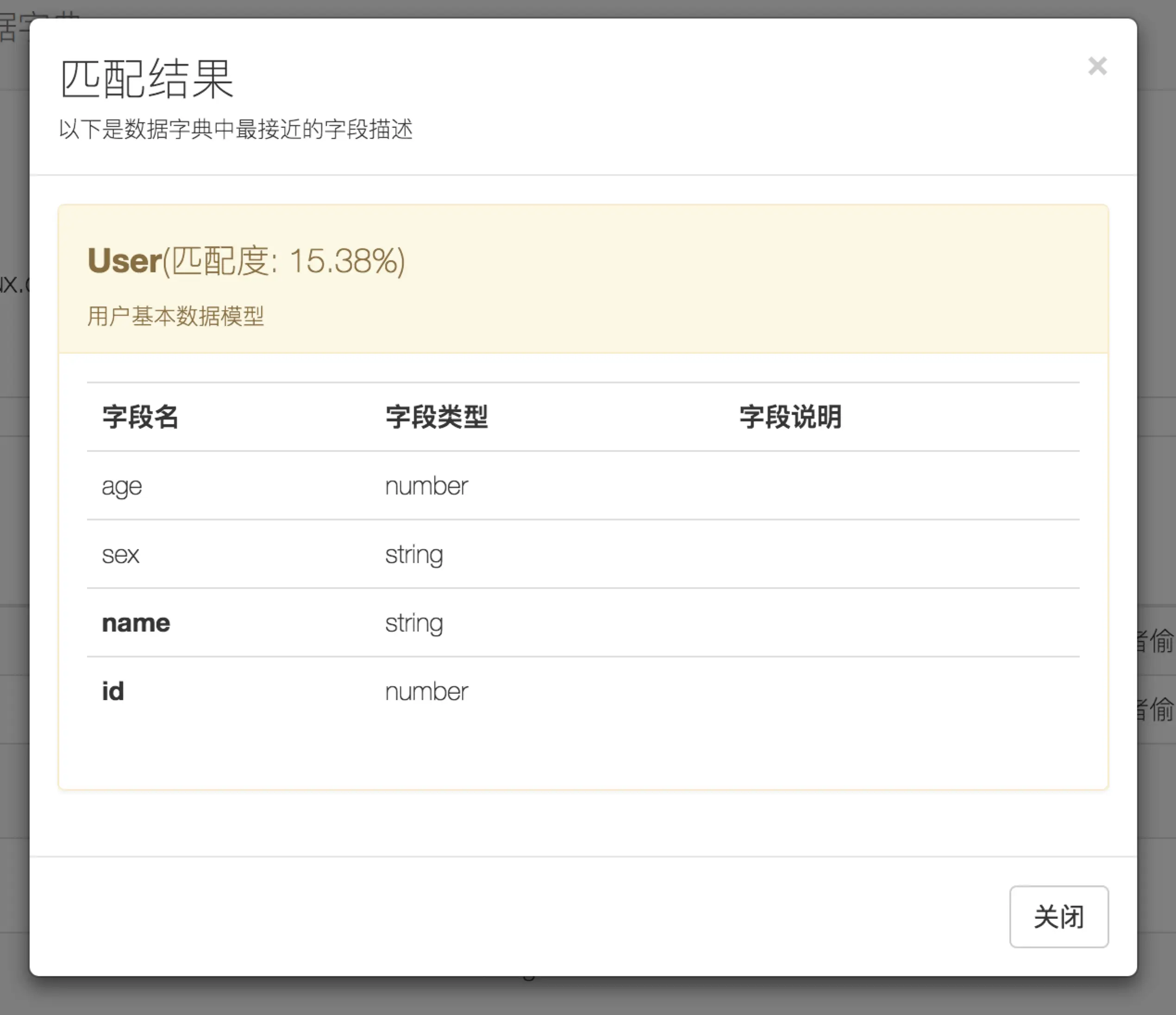Image resolution: width=1176 pixels, height=1015 pixels.
Task: Click the 用户基本数据模型 description text
Action: [175, 316]
